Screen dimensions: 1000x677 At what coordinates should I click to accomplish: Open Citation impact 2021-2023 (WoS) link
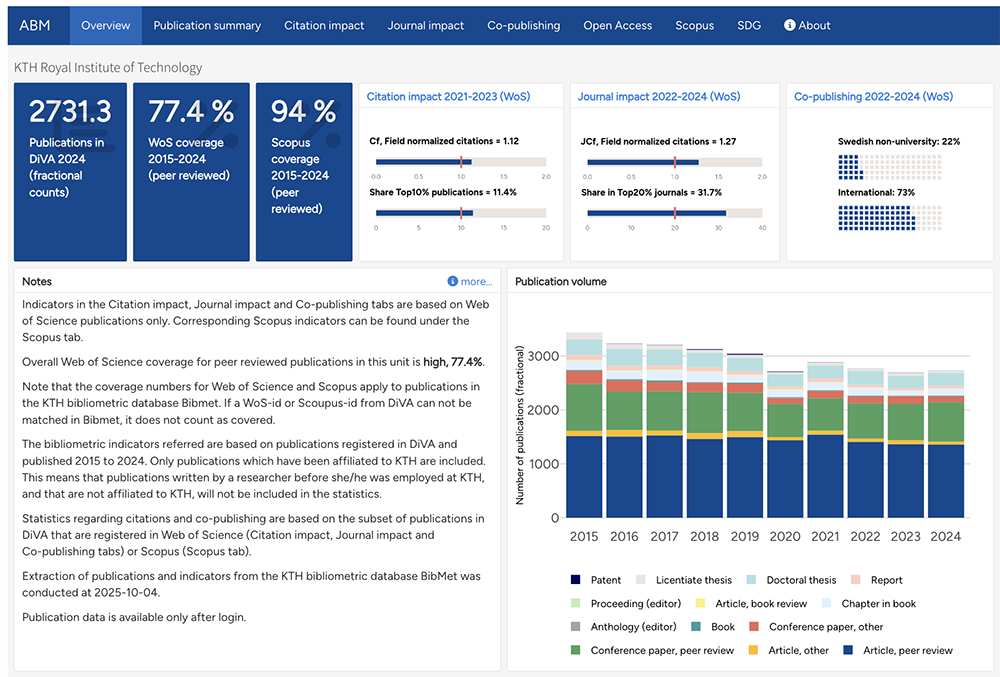click(448, 97)
